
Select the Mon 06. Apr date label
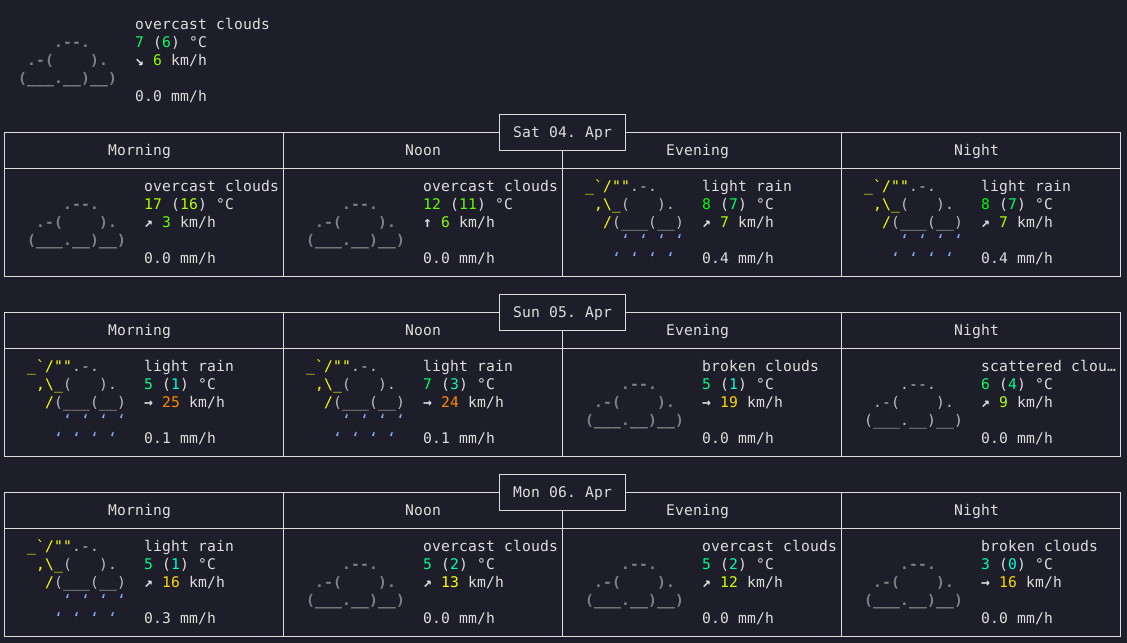[x=562, y=492]
